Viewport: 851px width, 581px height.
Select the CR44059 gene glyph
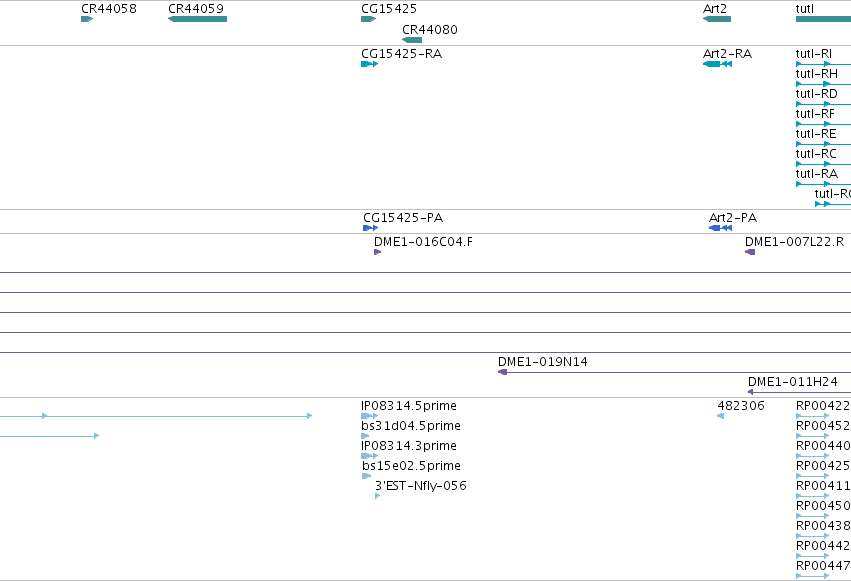point(198,19)
